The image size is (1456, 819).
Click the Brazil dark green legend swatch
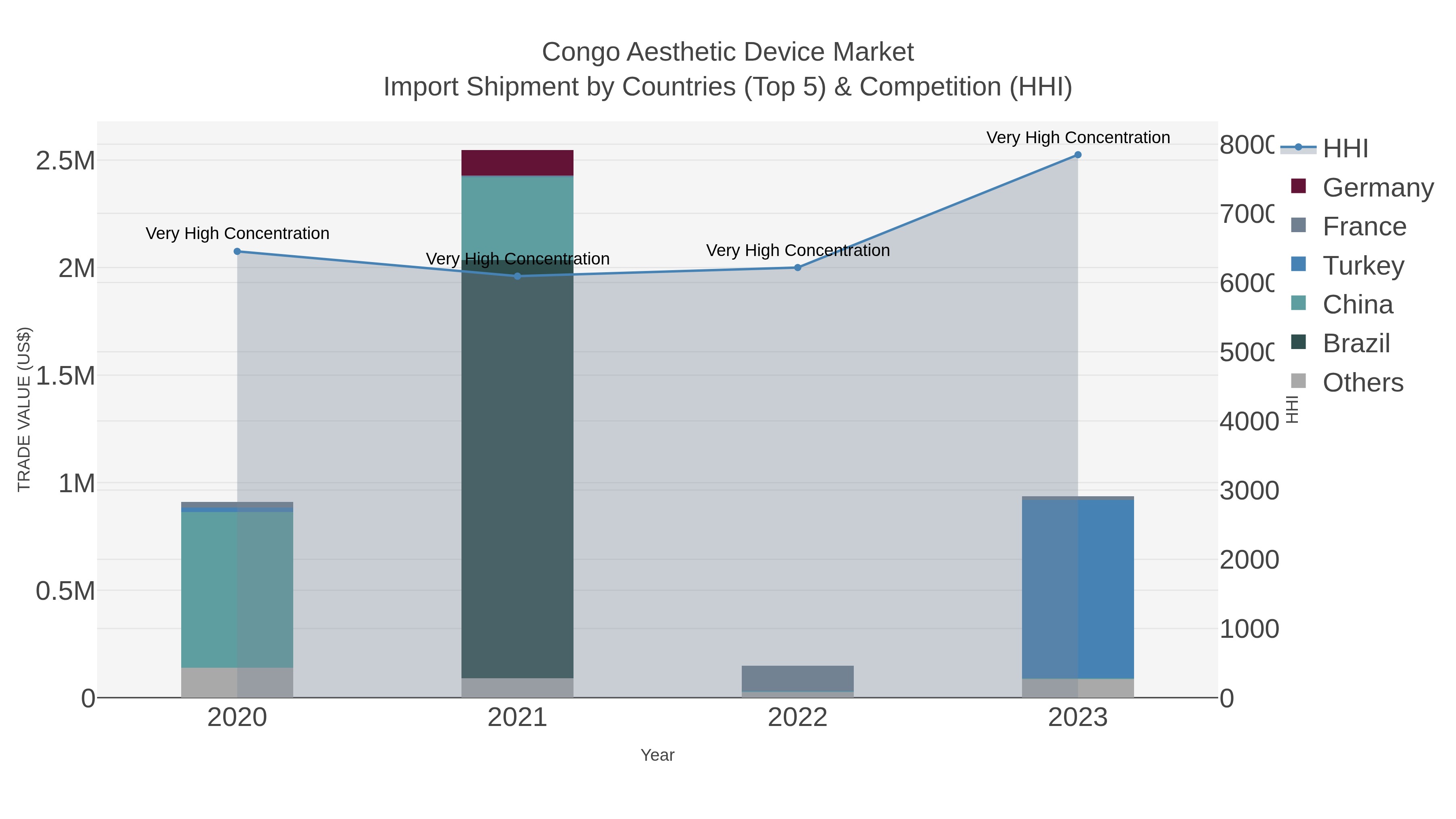(1299, 342)
